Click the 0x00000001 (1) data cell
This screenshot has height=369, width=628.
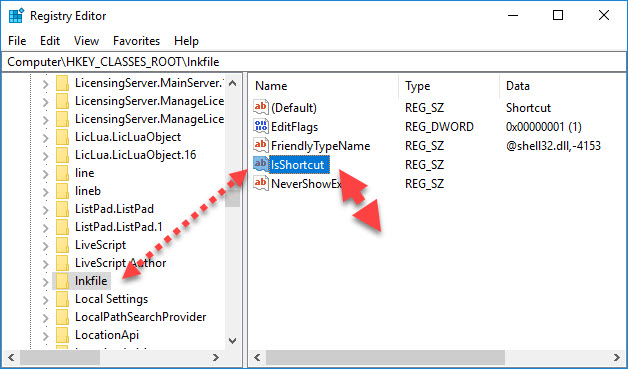click(x=543, y=127)
